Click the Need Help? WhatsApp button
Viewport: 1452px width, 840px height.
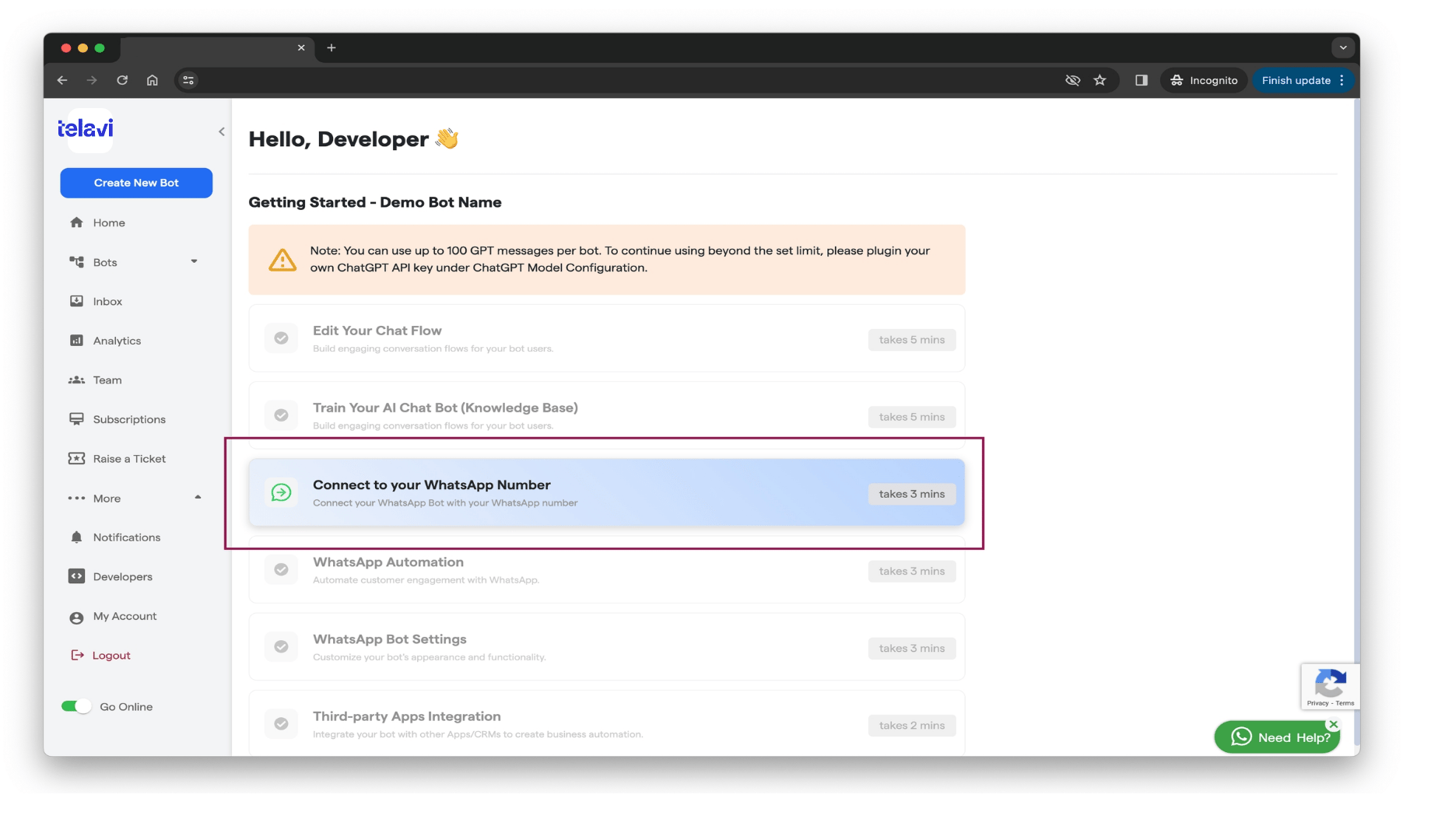pyautogui.click(x=1277, y=737)
